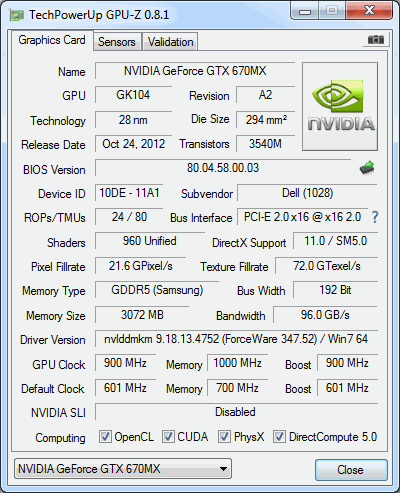Open the Validation tab

coord(170,42)
